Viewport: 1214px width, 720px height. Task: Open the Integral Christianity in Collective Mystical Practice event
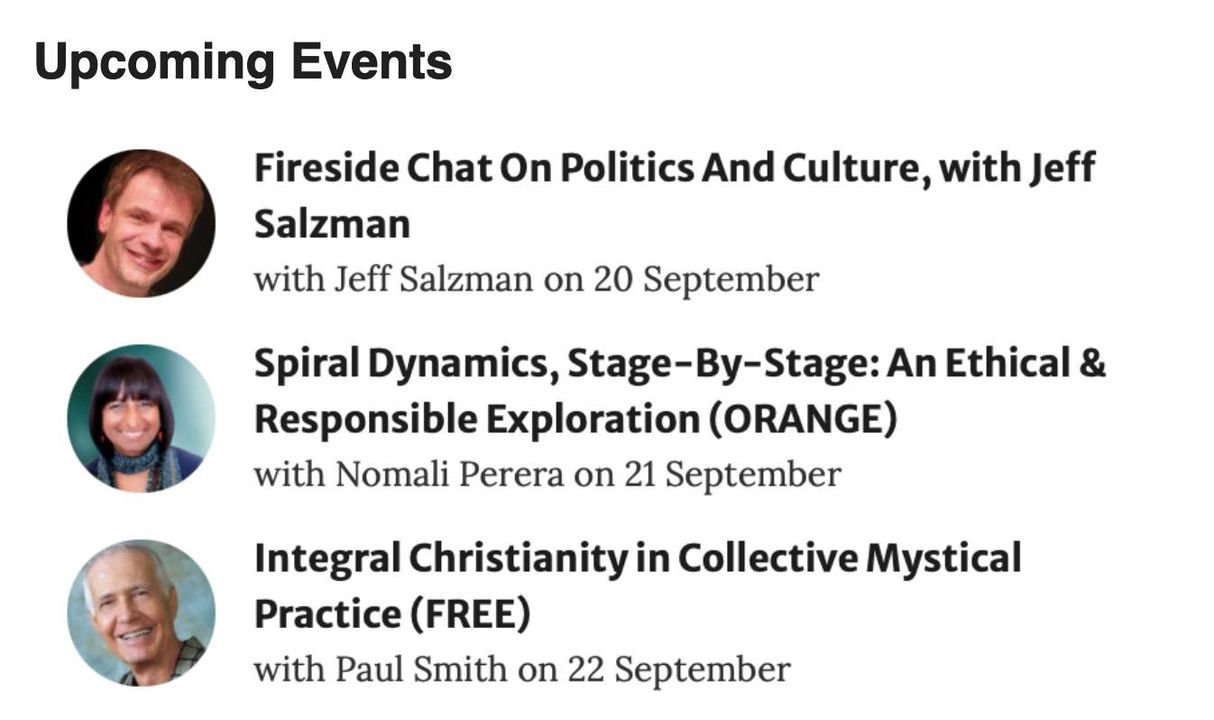tap(638, 586)
